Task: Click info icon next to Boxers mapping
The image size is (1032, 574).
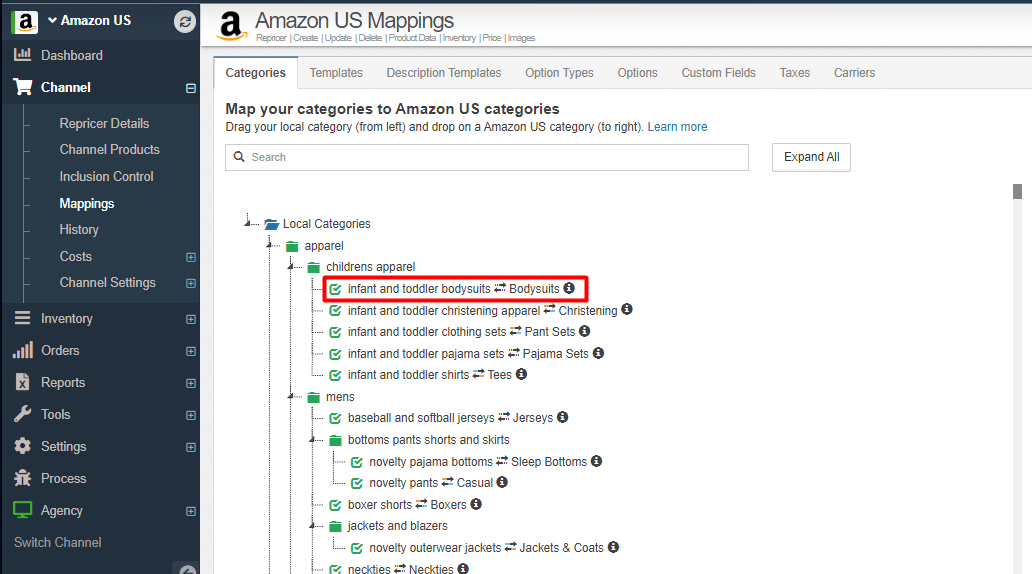Action: [x=476, y=504]
